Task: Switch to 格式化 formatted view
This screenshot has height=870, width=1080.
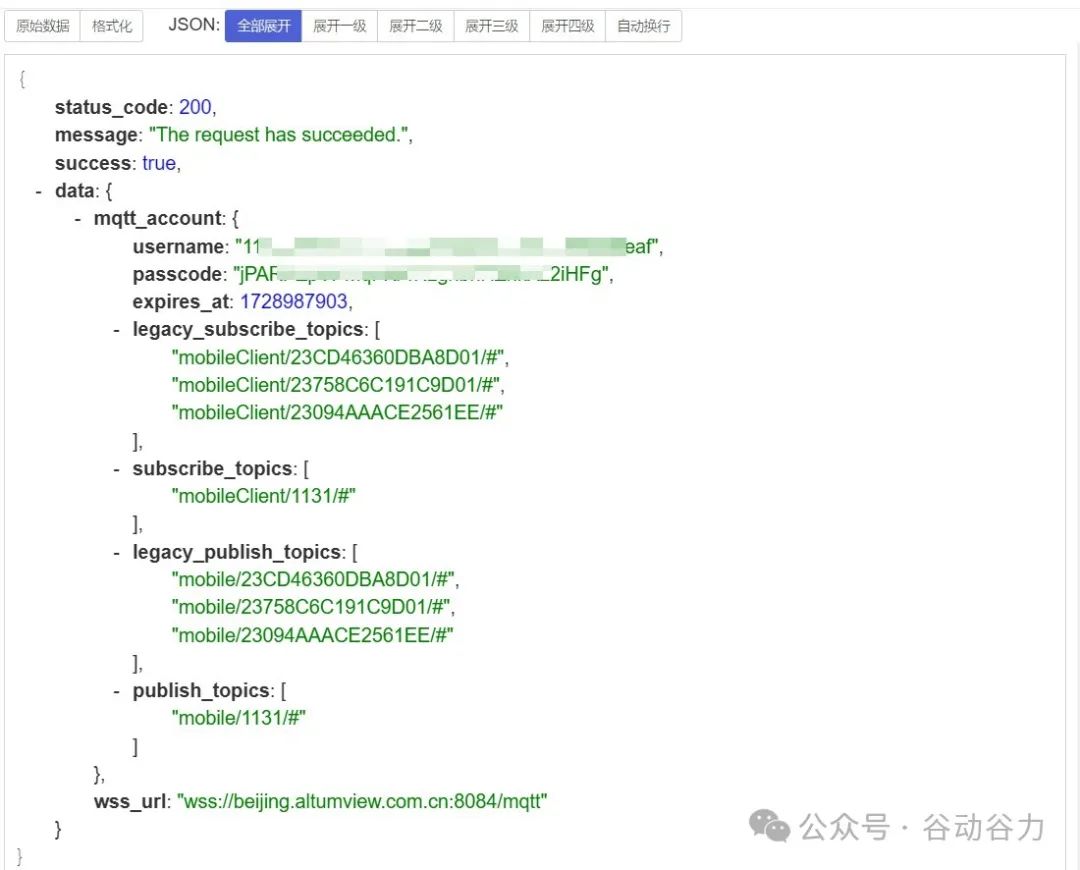Action: coord(112,26)
